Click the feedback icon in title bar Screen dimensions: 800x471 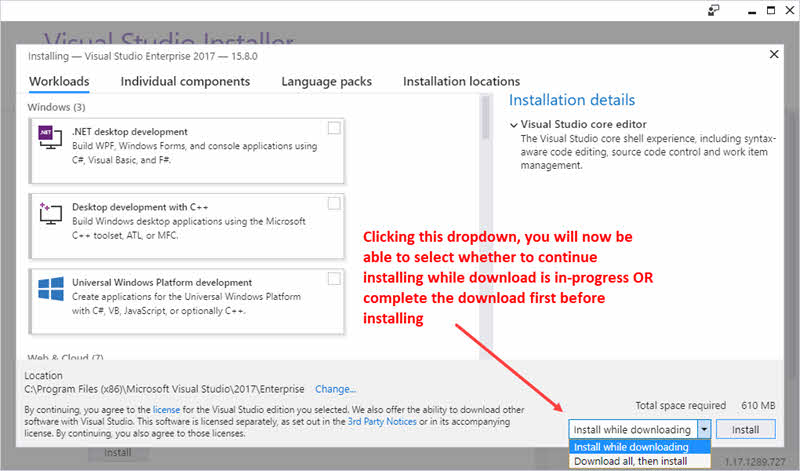(x=713, y=10)
